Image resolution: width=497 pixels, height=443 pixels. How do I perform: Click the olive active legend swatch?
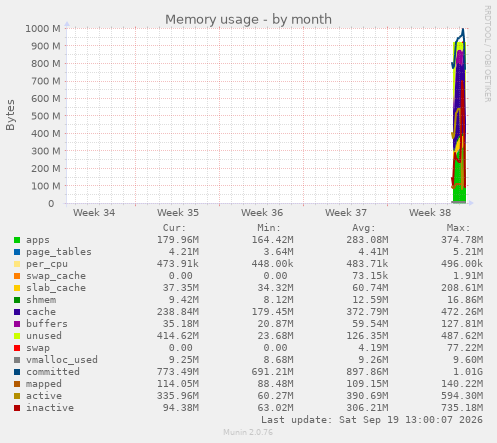[x=17, y=396]
